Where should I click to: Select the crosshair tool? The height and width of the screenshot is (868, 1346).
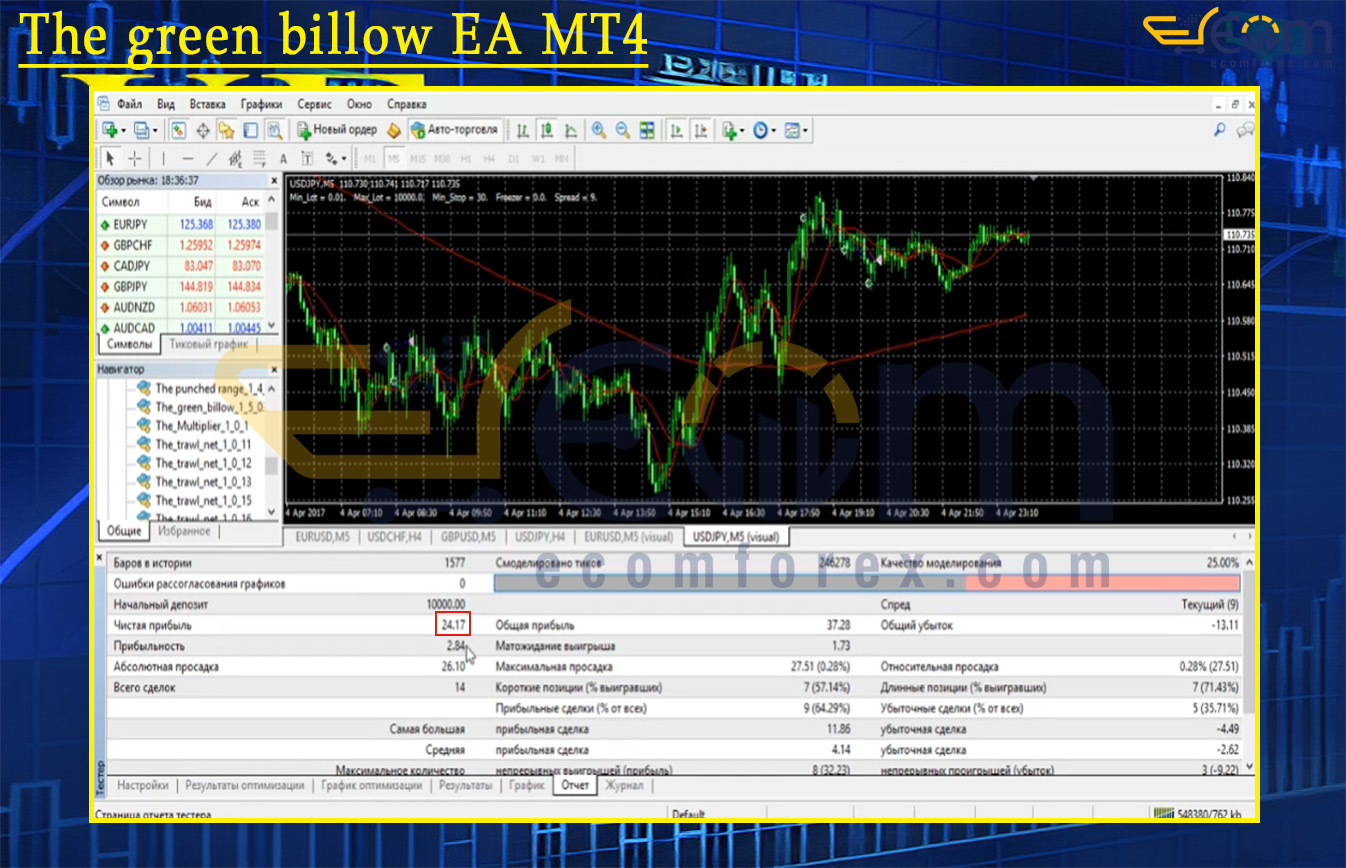click(x=134, y=158)
